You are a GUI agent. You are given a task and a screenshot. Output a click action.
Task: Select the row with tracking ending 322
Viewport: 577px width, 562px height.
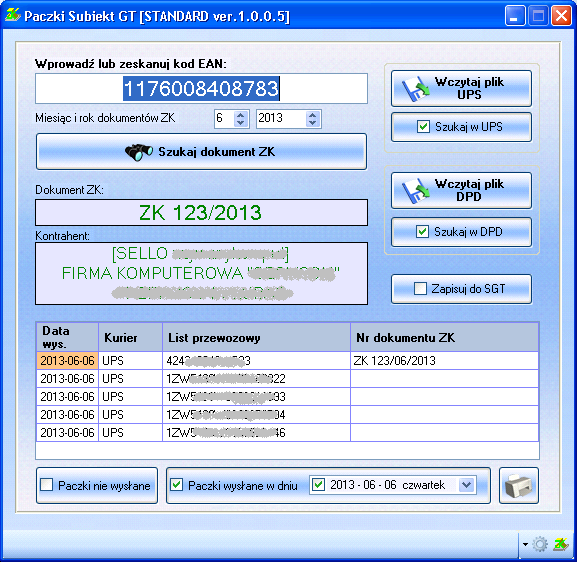click(x=287, y=378)
